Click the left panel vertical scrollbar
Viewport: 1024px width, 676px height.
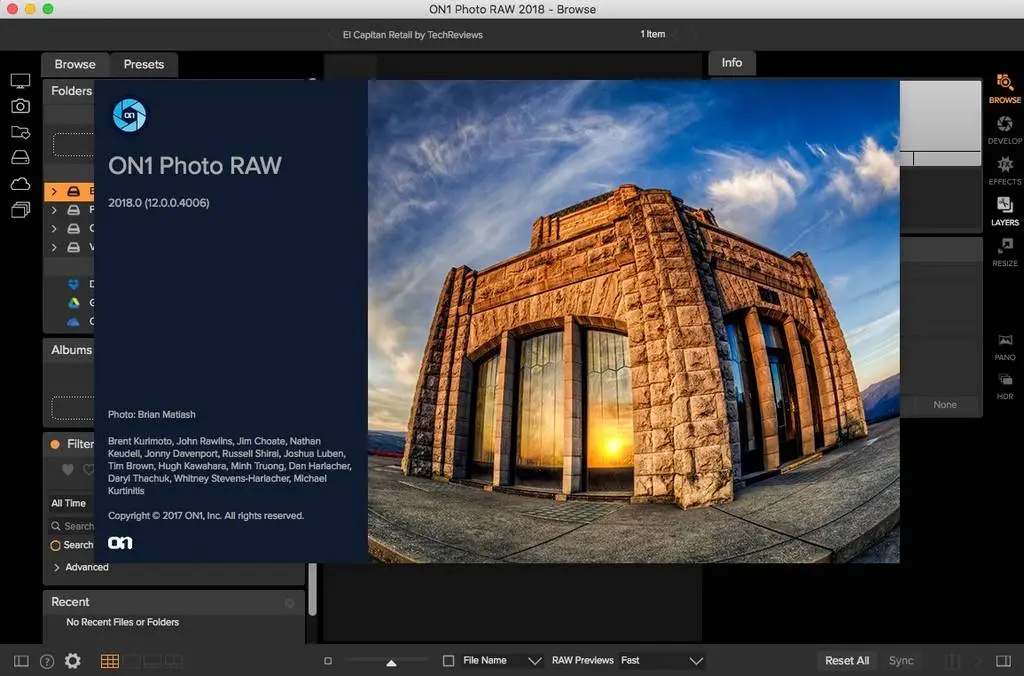[x=312, y=588]
